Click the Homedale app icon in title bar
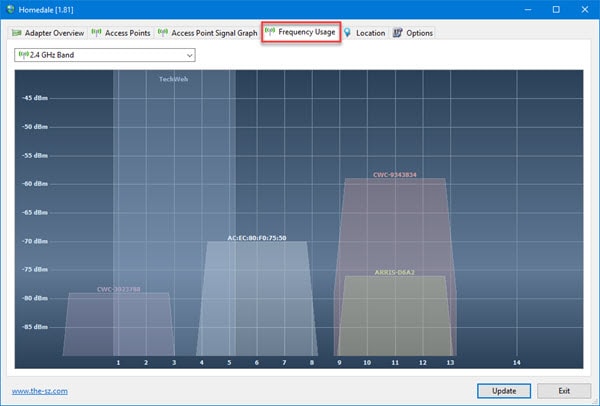The image size is (600, 406). [x=11, y=9]
